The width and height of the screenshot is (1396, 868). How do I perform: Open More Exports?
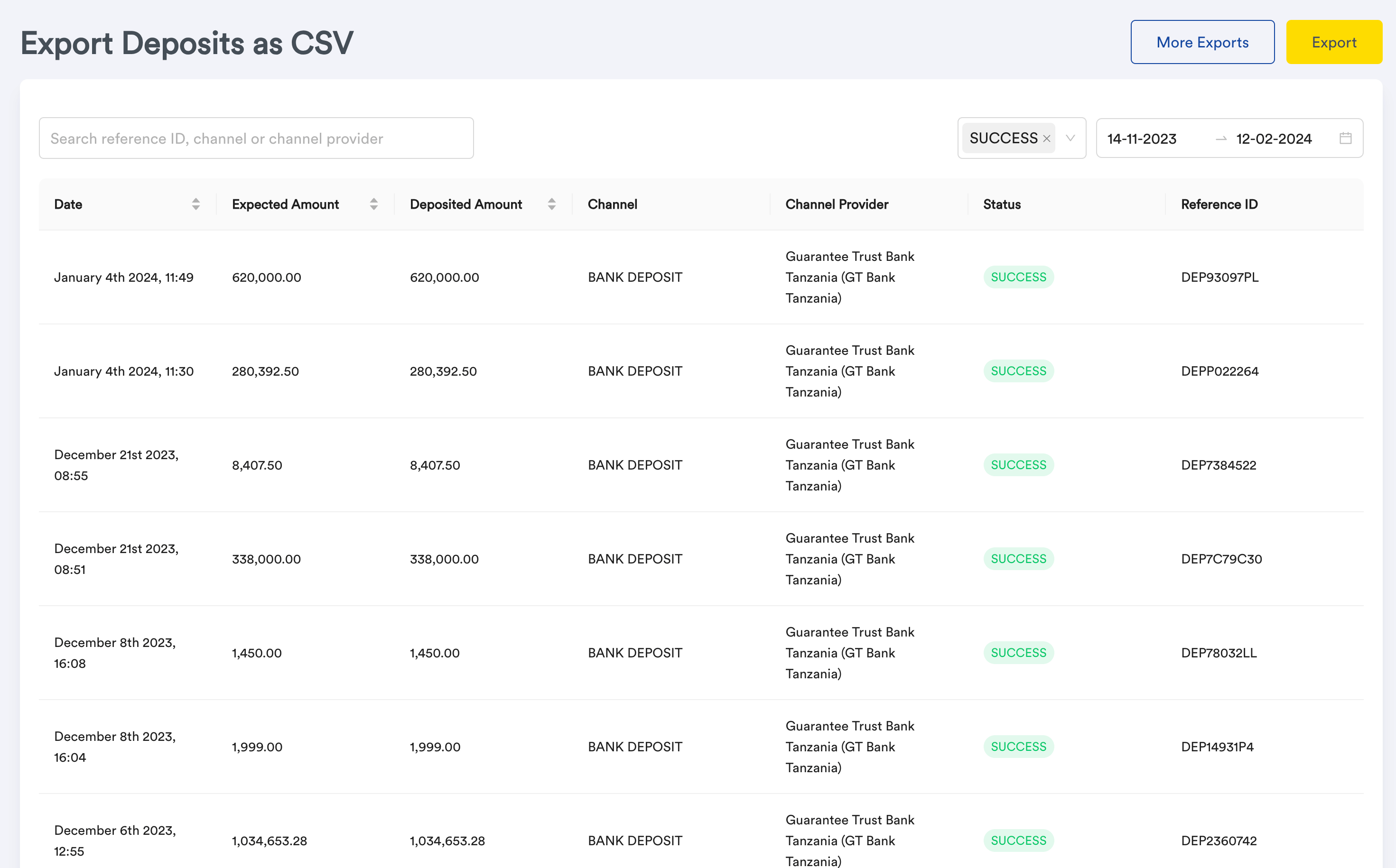tap(1202, 42)
